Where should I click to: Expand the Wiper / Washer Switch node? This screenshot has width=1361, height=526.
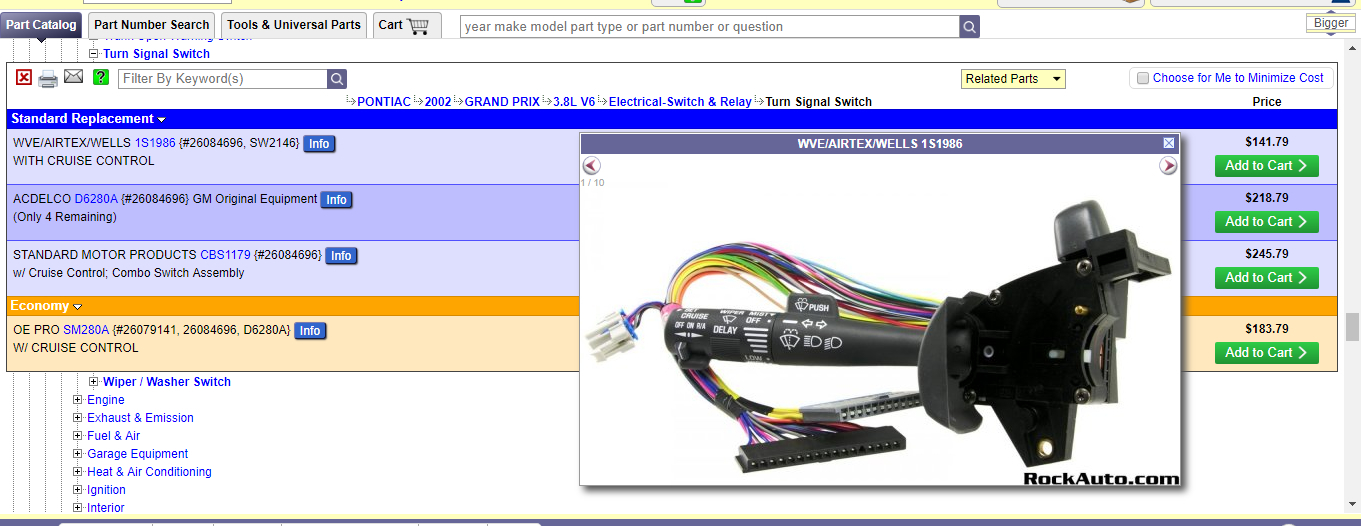coord(94,382)
